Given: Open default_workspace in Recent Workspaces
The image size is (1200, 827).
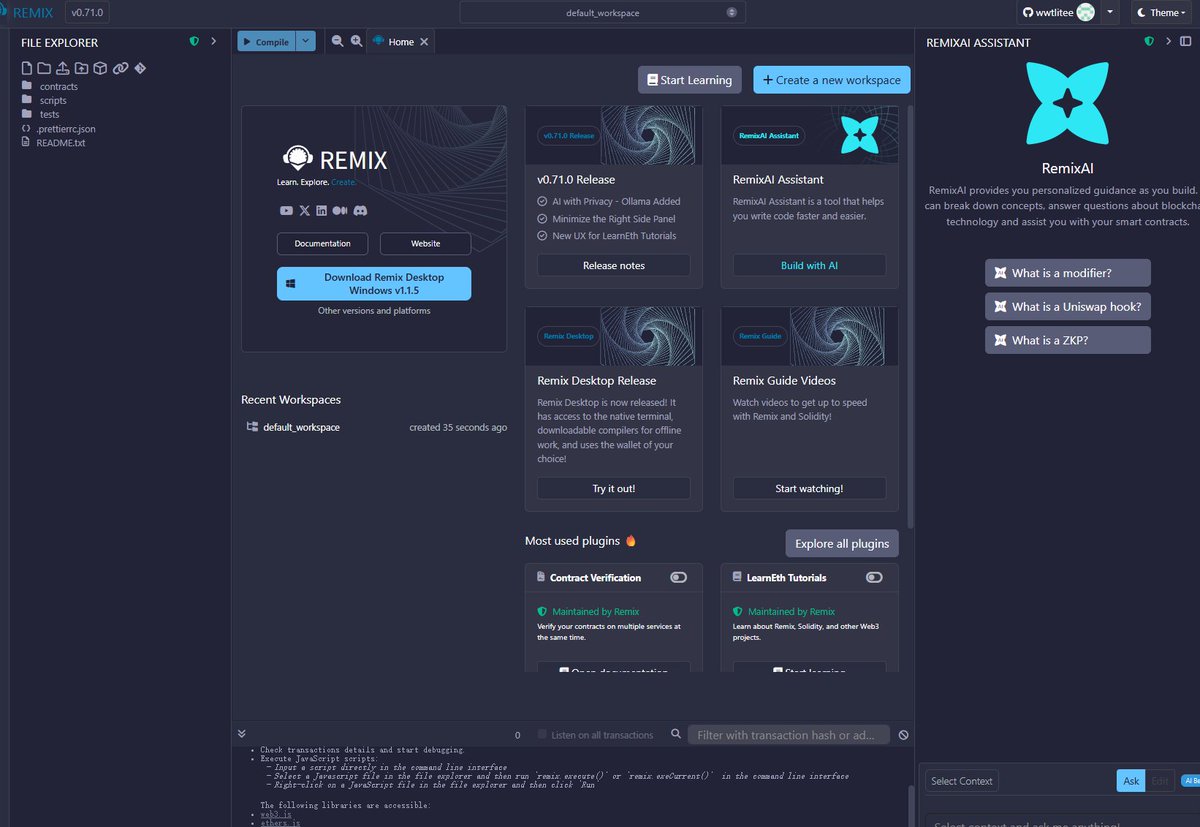Looking at the screenshot, I should pyautogui.click(x=301, y=427).
